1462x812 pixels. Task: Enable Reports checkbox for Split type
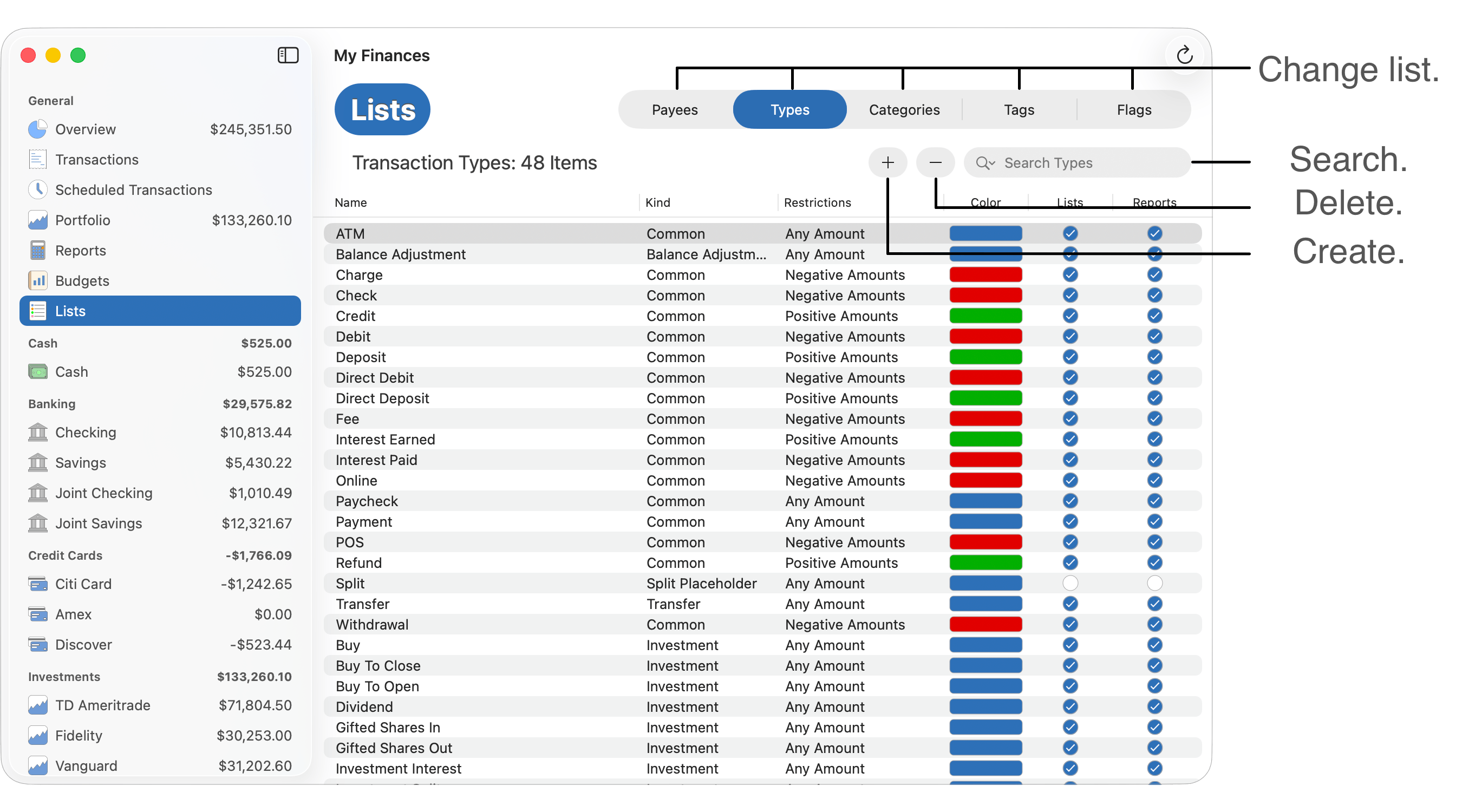click(1154, 584)
